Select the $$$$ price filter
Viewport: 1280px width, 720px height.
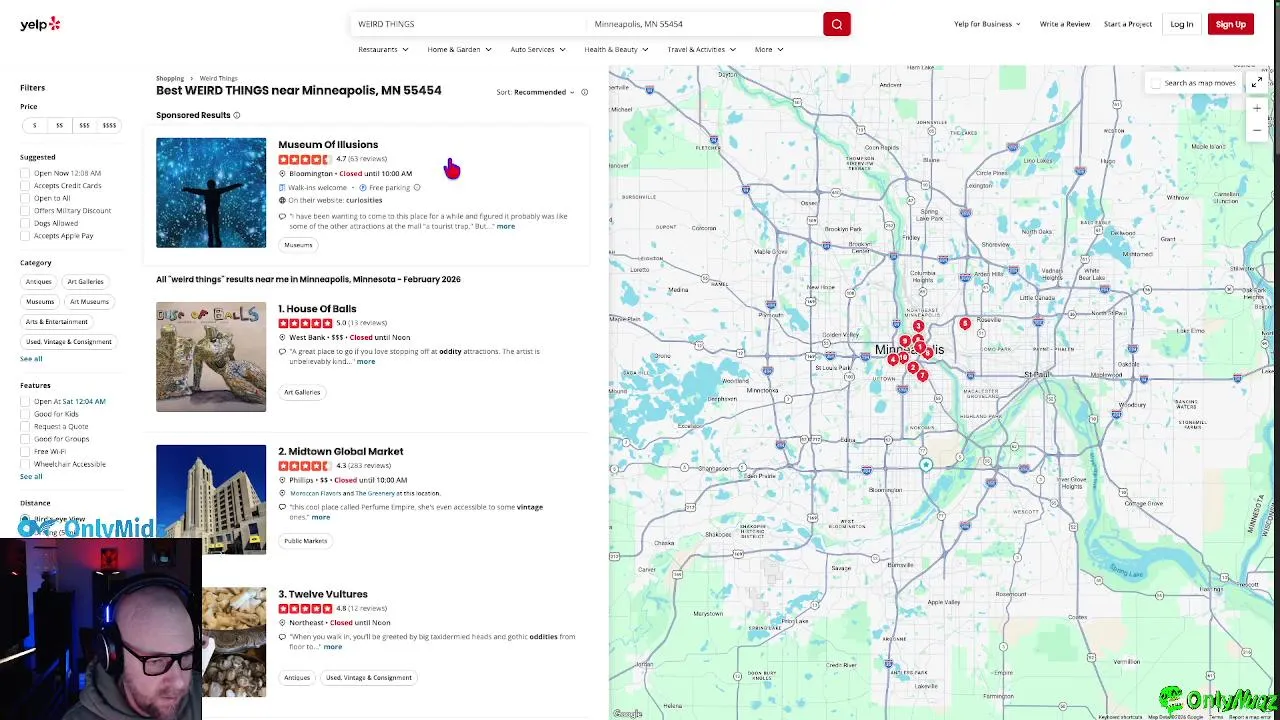pos(109,126)
